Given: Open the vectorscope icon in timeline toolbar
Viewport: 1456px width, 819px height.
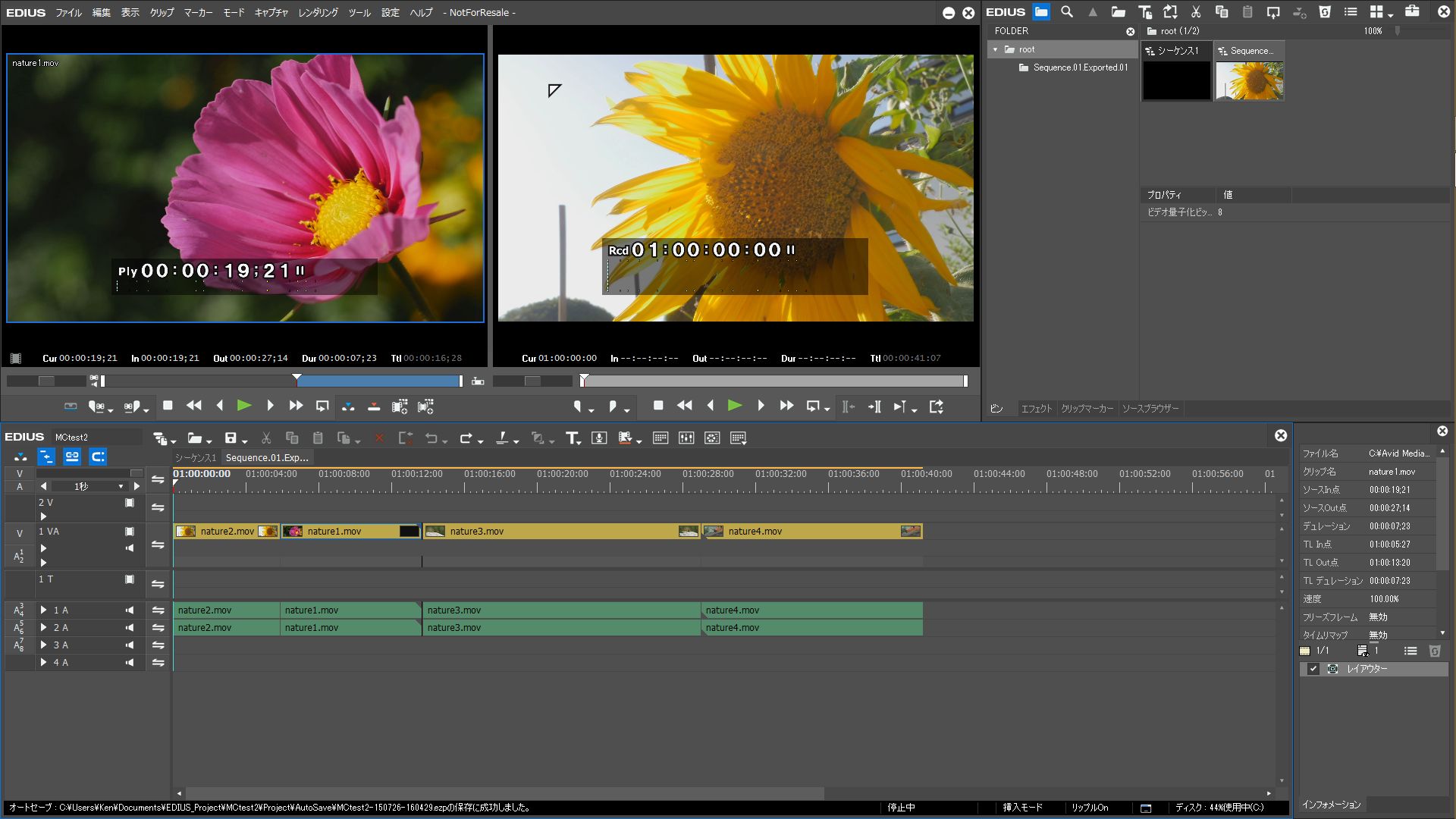Looking at the screenshot, I should 712,438.
